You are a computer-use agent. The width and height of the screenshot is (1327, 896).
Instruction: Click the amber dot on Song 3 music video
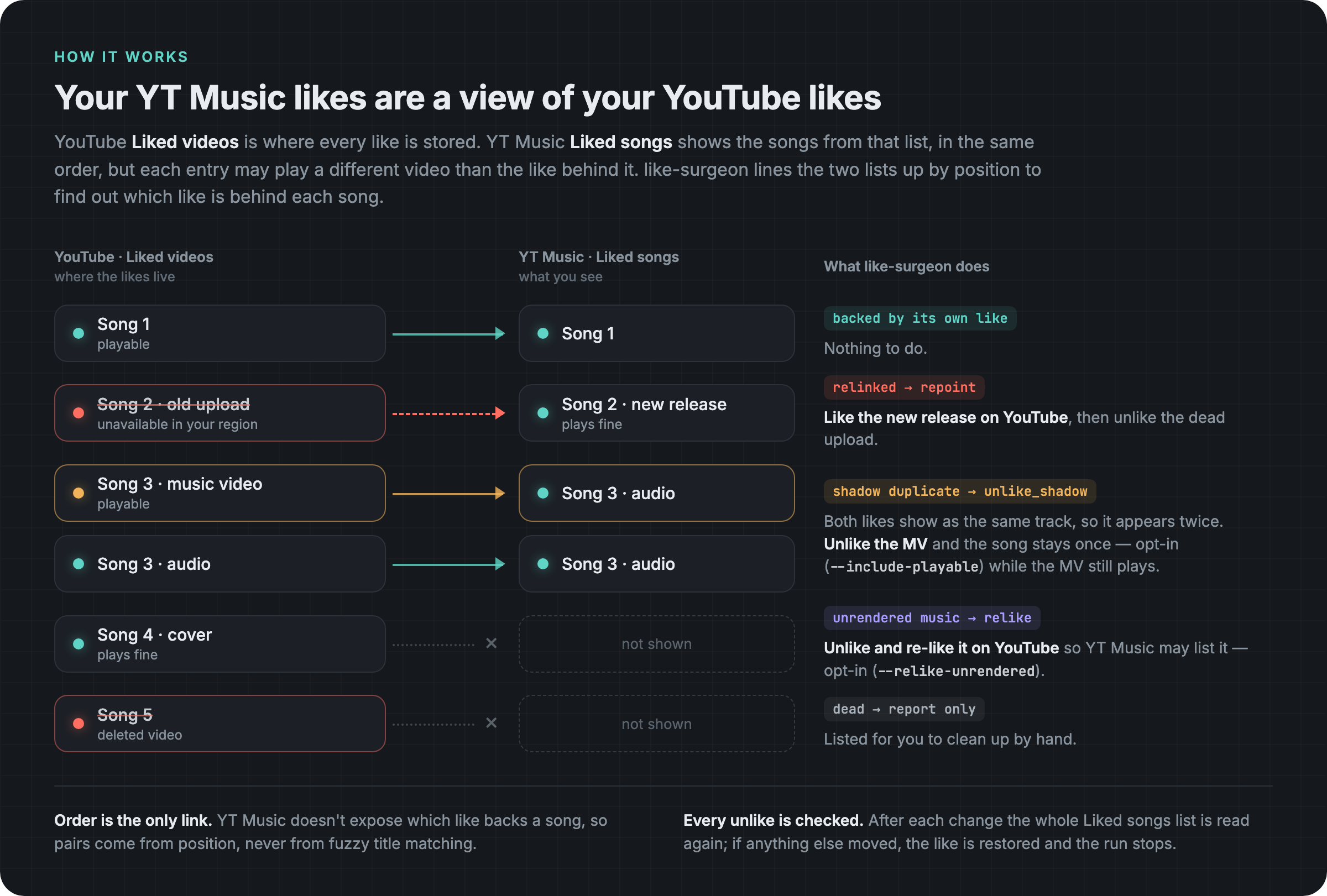pos(79,493)
